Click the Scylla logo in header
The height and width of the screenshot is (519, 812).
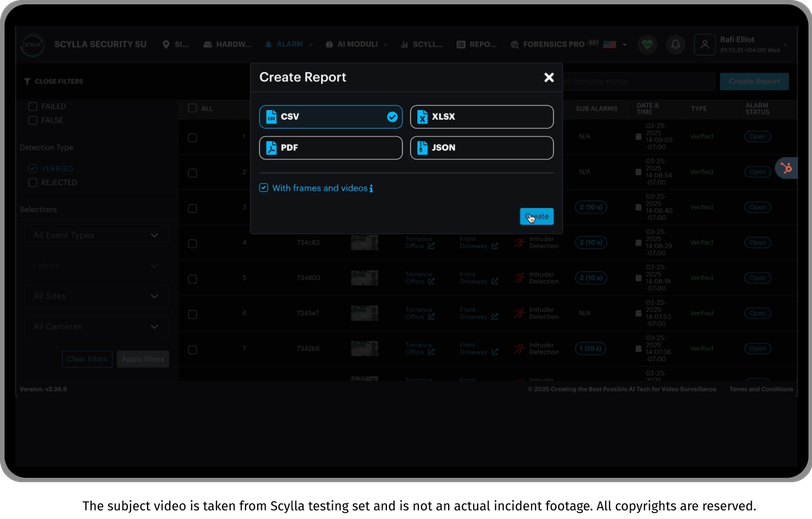[33, 45]
